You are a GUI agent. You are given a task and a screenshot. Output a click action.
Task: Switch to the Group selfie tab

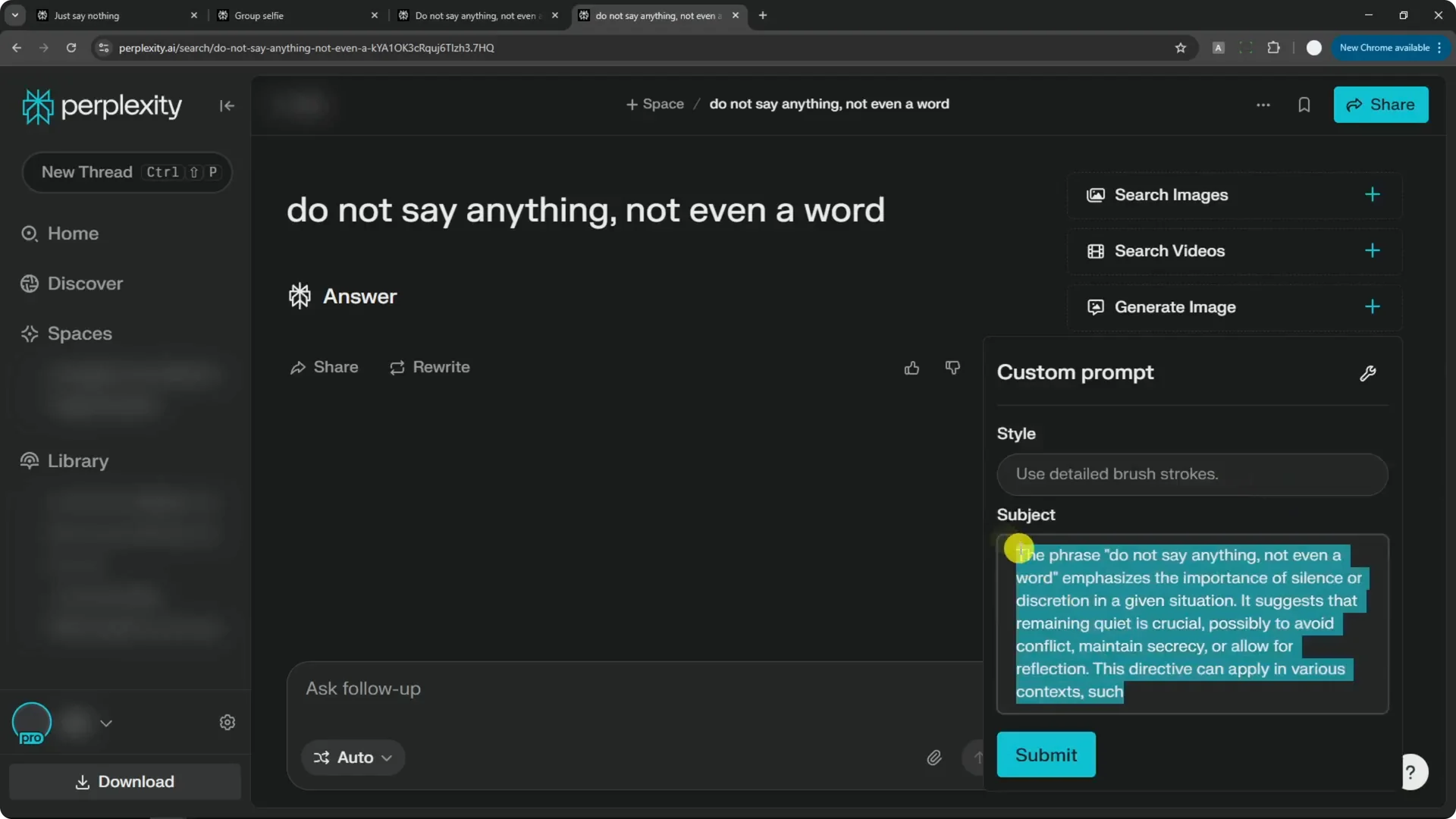[296, 15]
